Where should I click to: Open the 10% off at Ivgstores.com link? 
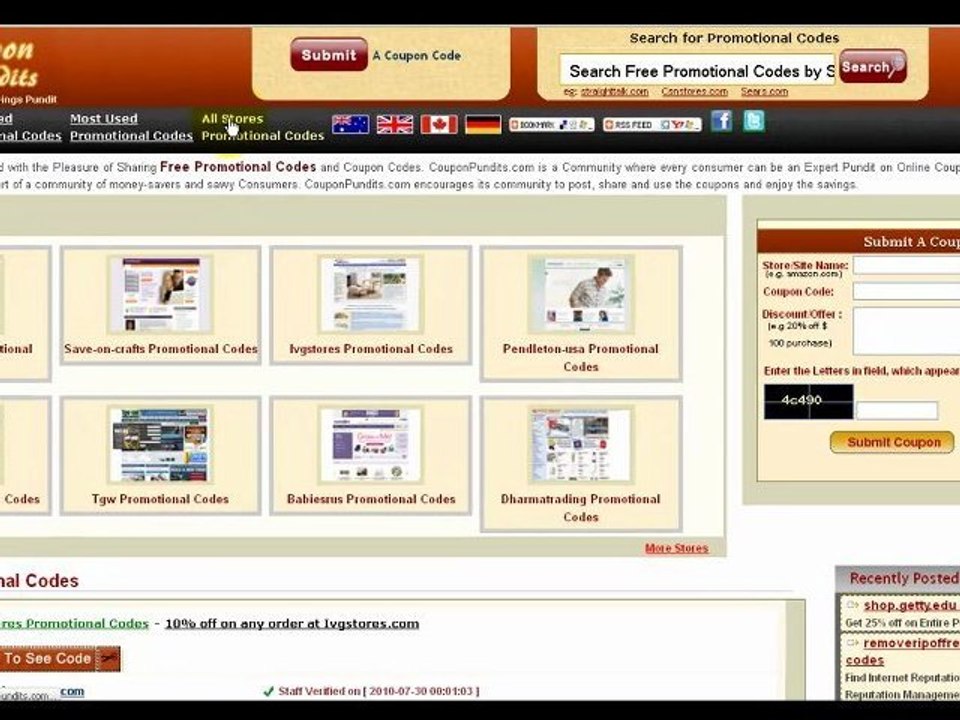[292, 624]
